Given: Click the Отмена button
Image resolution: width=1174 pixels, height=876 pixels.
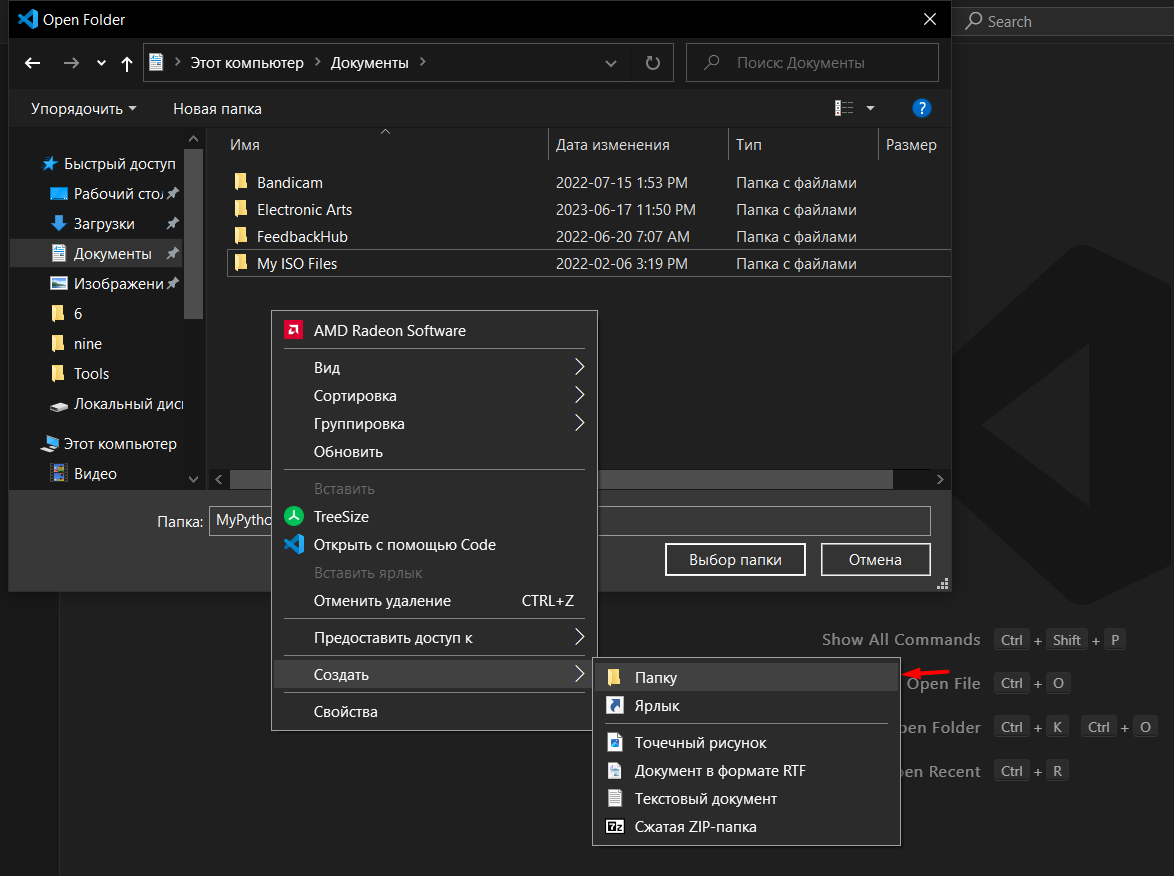Looking at the screenshot, I should click(x=875, y=560).
